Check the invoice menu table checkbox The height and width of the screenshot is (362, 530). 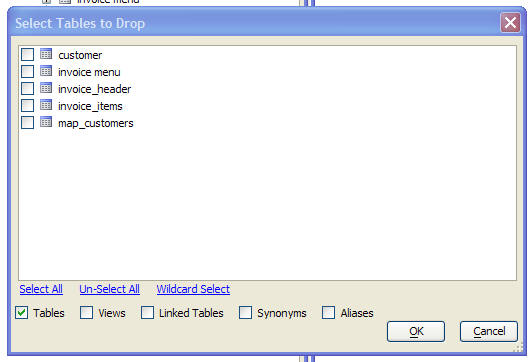tap(27, 71)
